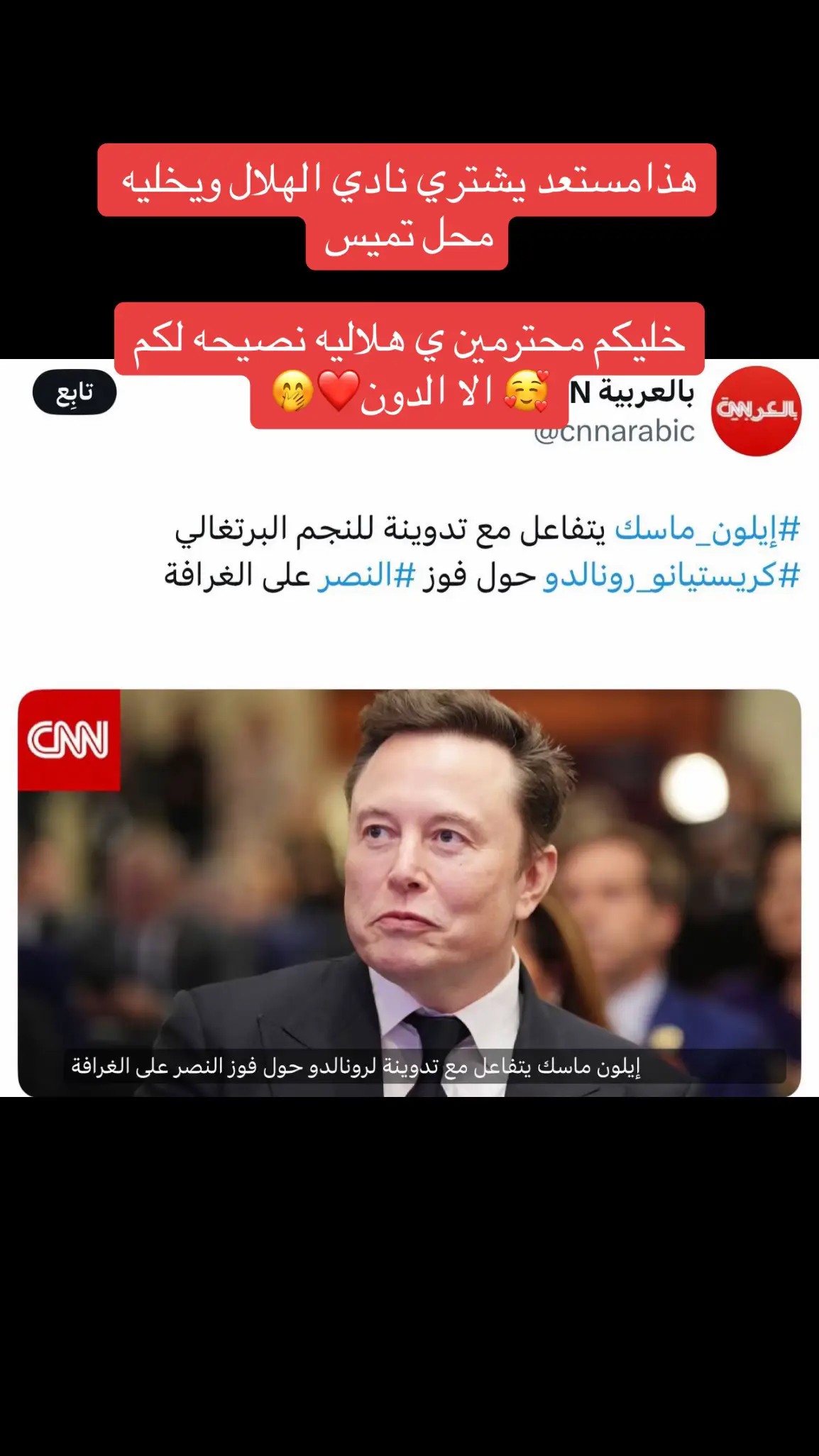Open the #إيلون_ماسك hashtag
Viewport: 819px width, 1456px height.
tap(707, 529)
